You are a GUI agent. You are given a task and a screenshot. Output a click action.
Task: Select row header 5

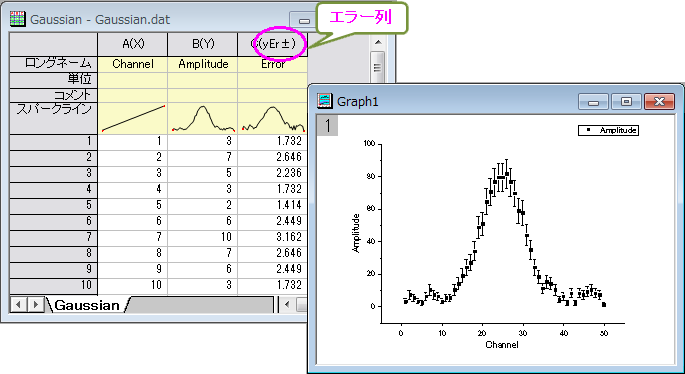[x=53, y=205]
